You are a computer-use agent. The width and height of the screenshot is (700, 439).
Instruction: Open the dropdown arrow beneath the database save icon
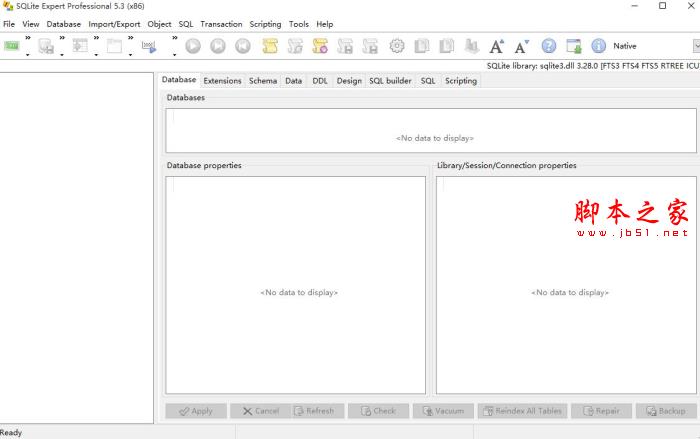(62, 55)
